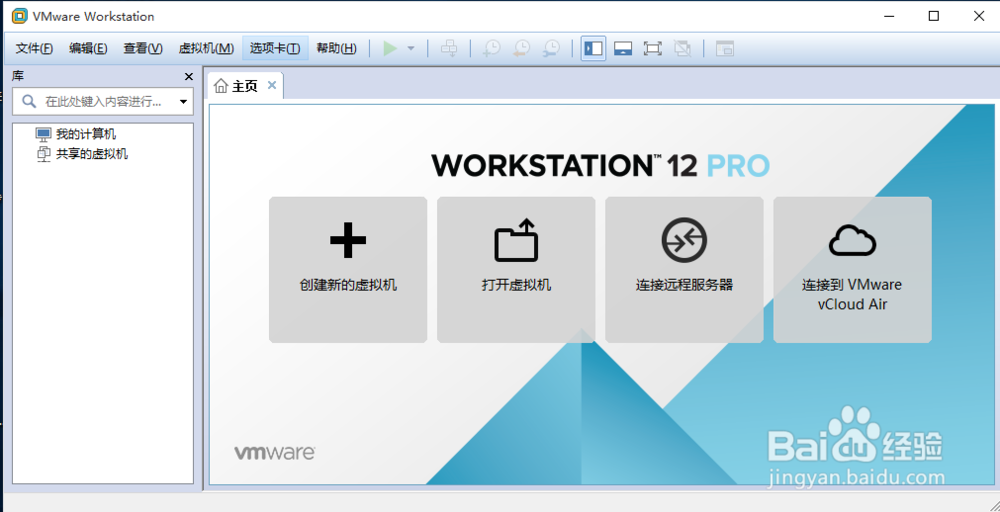The width and height of the screenshot is (1000, 512).
Task: Click the full screen mode icon
Action: 652,48
